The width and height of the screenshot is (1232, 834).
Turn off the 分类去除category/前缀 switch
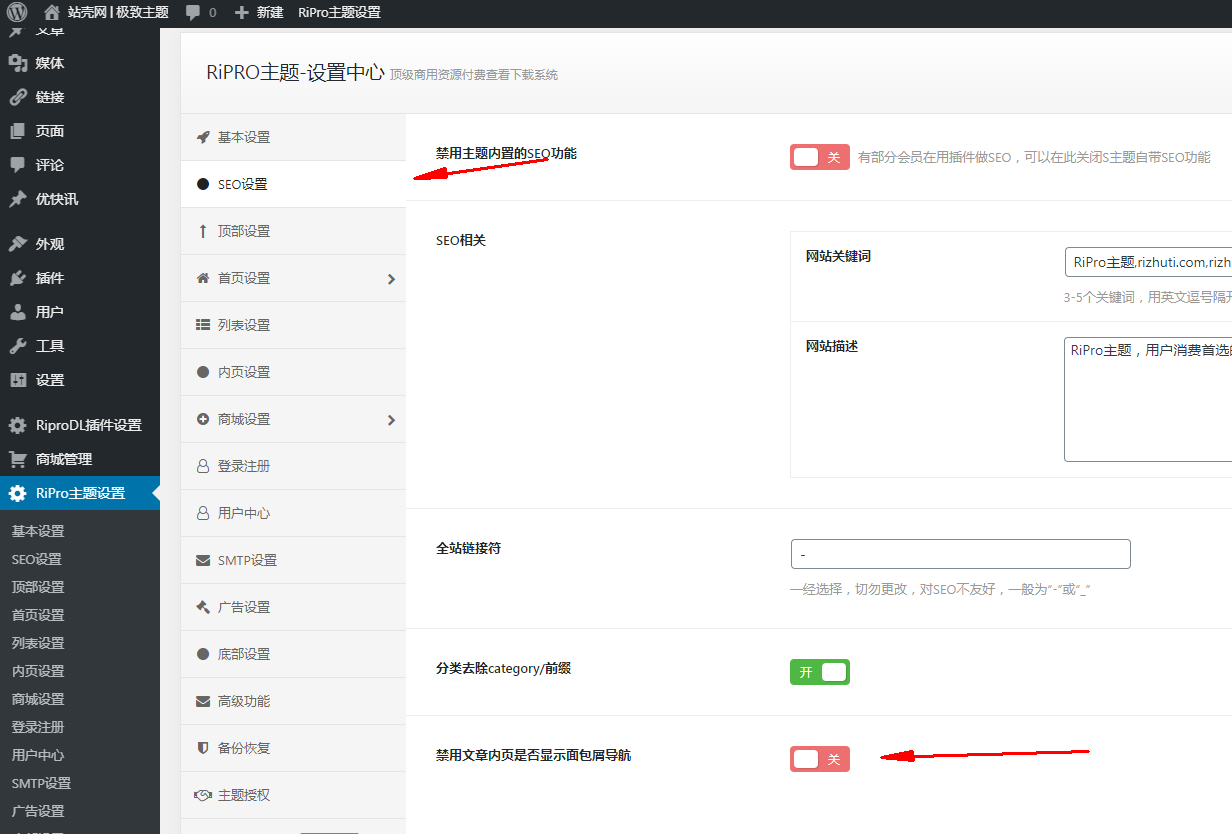coord(820,672)
